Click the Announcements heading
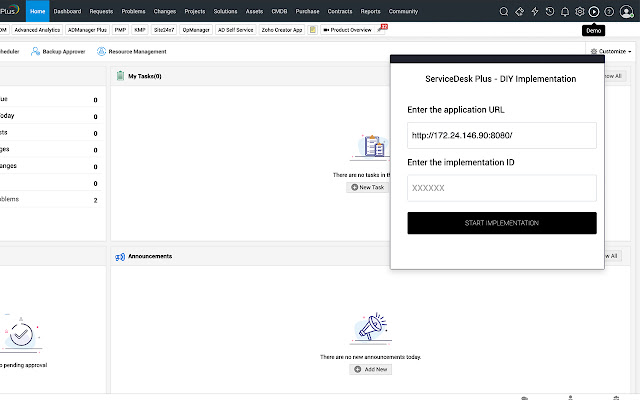This screenshot has width=640, height=400. [x=150, y=256]
